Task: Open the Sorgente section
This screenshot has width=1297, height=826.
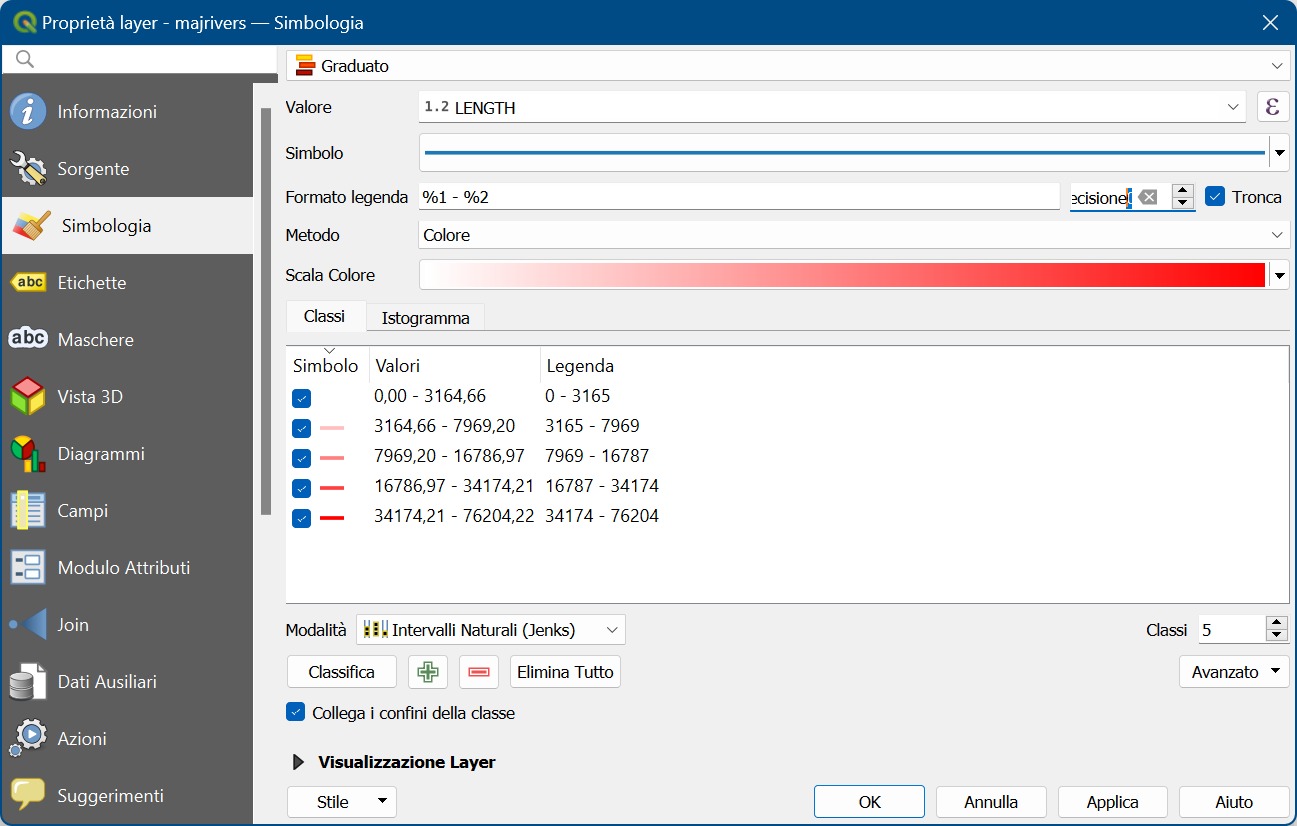Action: coord(126,169)
